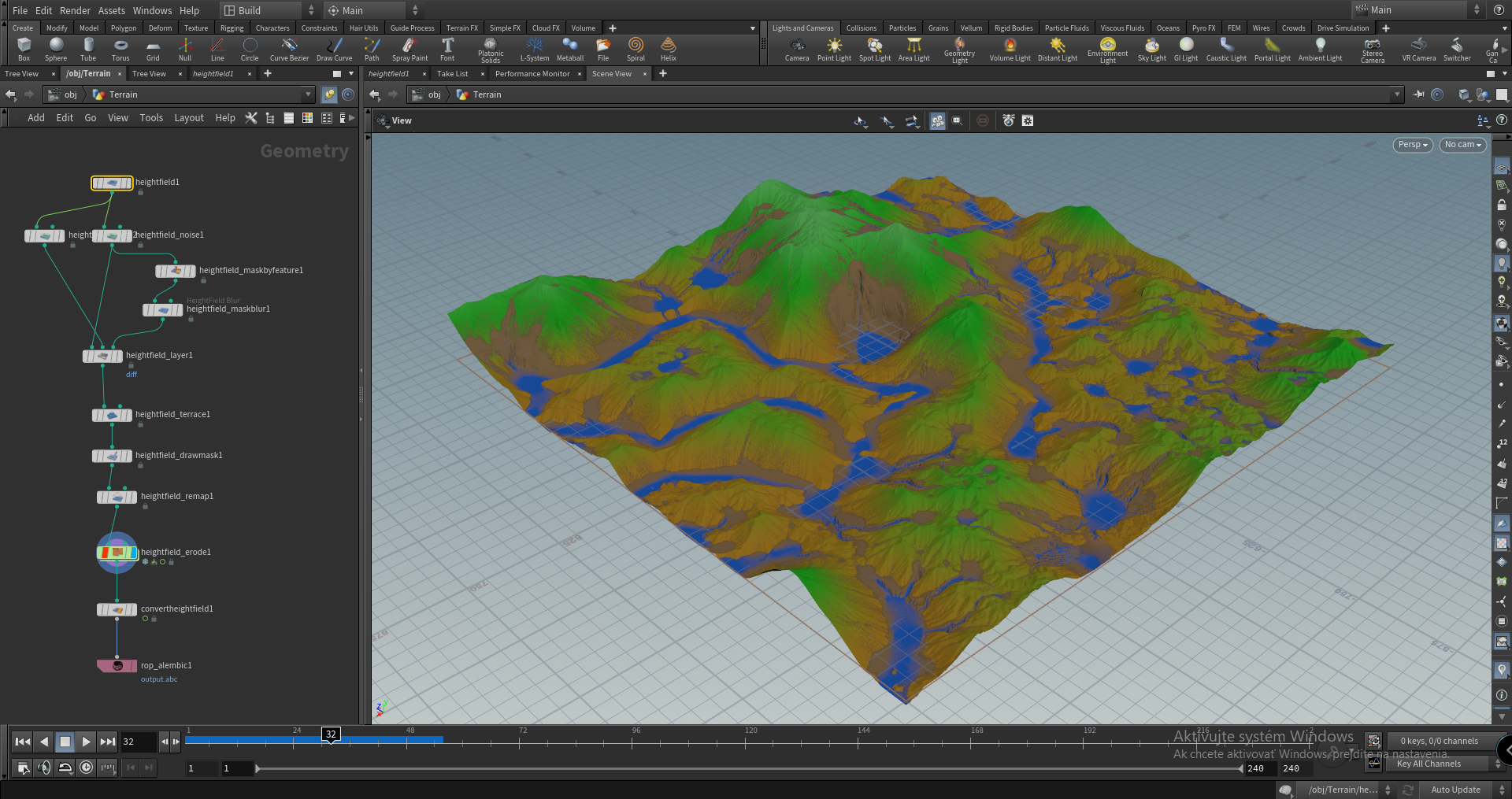Add a new pane tab beside Scene View
1512x799 pixels.
(x=663, y=74)
